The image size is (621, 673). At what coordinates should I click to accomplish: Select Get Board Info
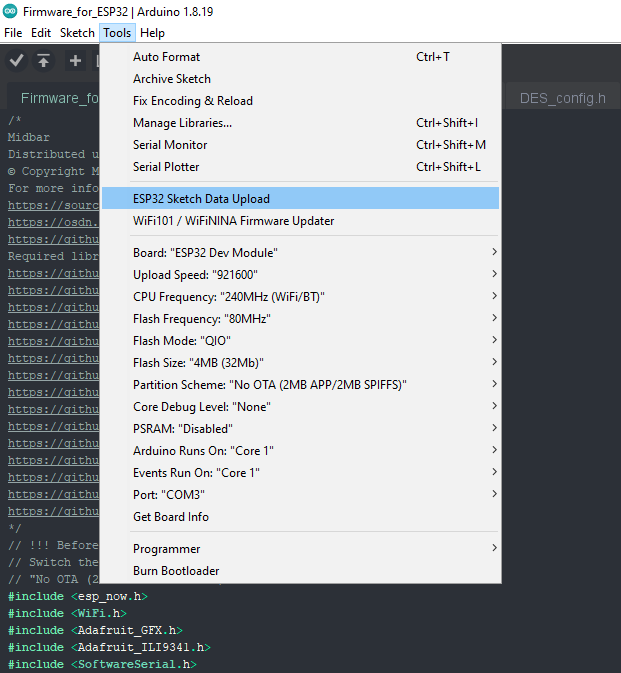[300, 516]
